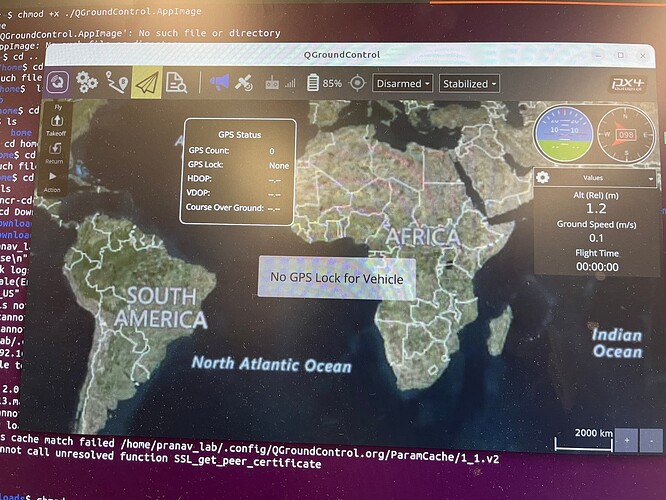Click the Indian Ocean map label
The width and height of the screenshot is (666, 500).
(618, 343)
